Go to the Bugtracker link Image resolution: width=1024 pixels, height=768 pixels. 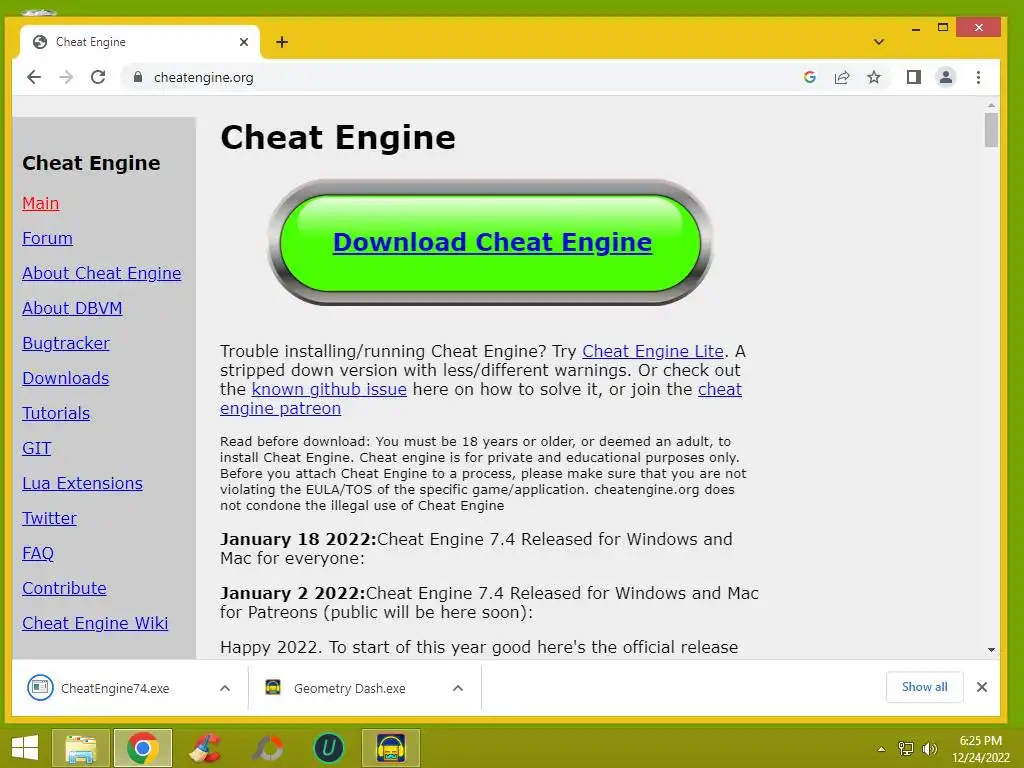pos(66,343)
